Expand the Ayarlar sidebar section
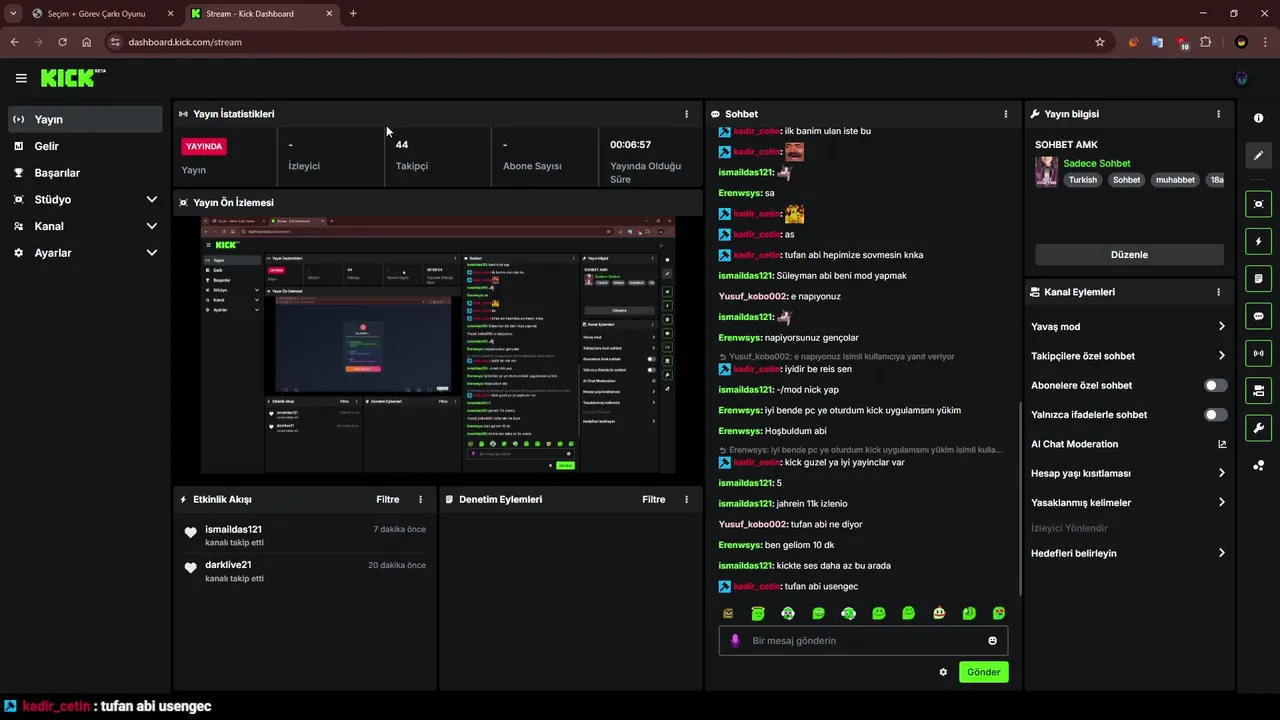This screenshot has width=1280, height=720. pyautogui.click(x=85, y=253)
